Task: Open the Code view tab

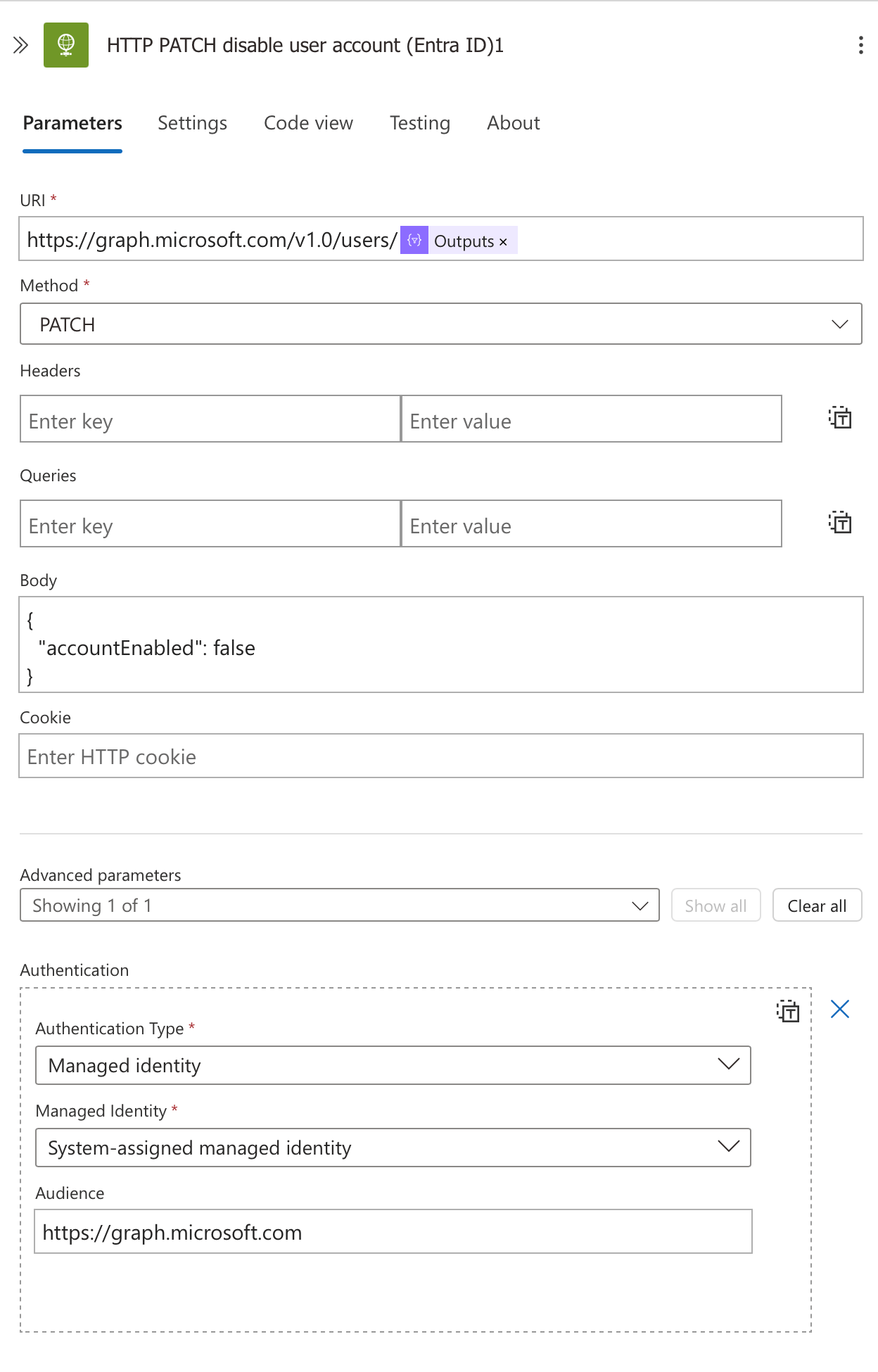Action: (x=308, y=123)
